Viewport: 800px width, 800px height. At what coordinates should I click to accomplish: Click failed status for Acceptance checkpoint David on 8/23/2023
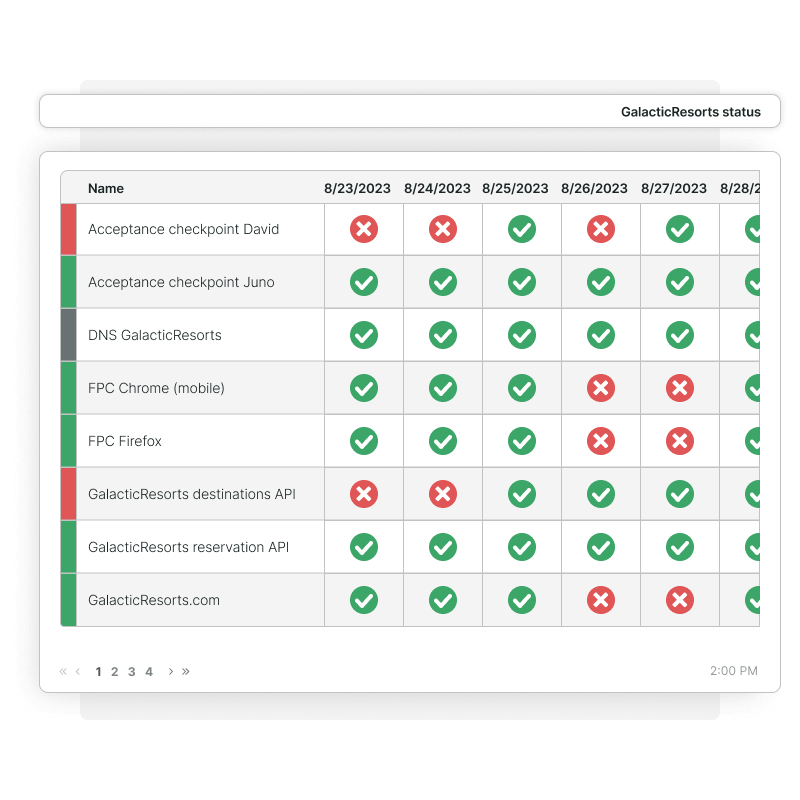point(364,229)
